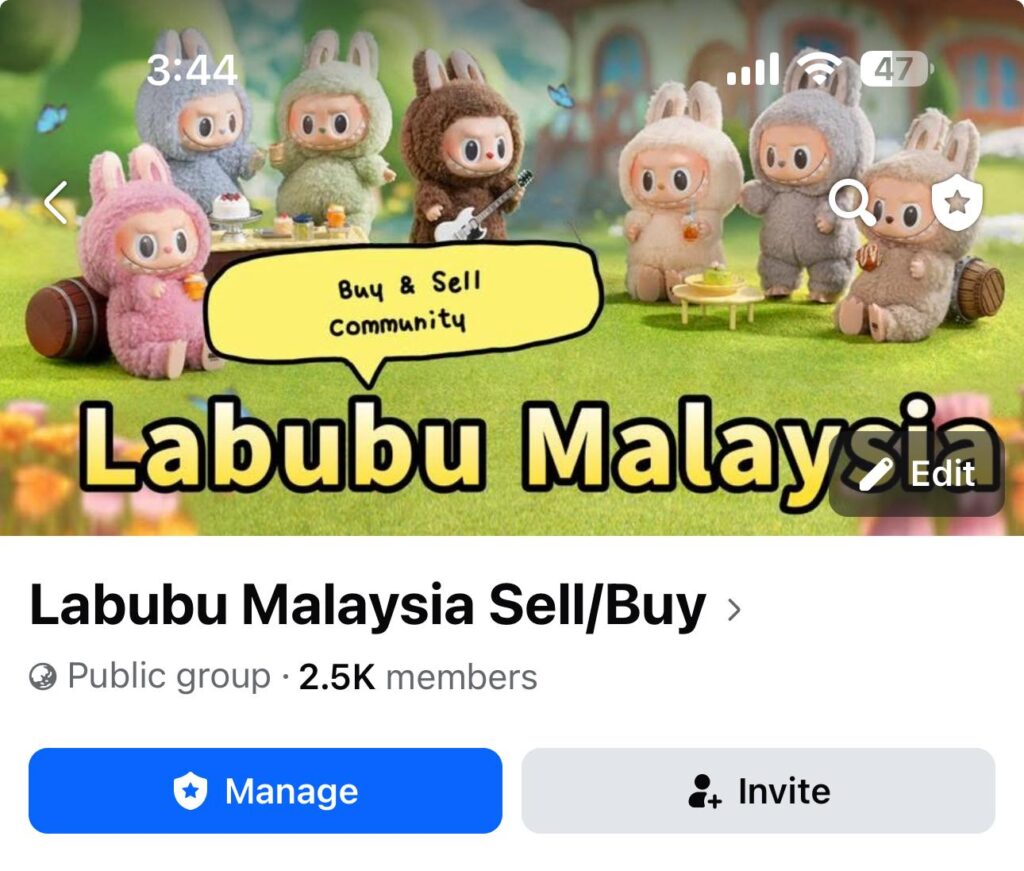1024x871 pixels.
Task: Tap the pencil icon on Edit
Action: pos(876,474)
